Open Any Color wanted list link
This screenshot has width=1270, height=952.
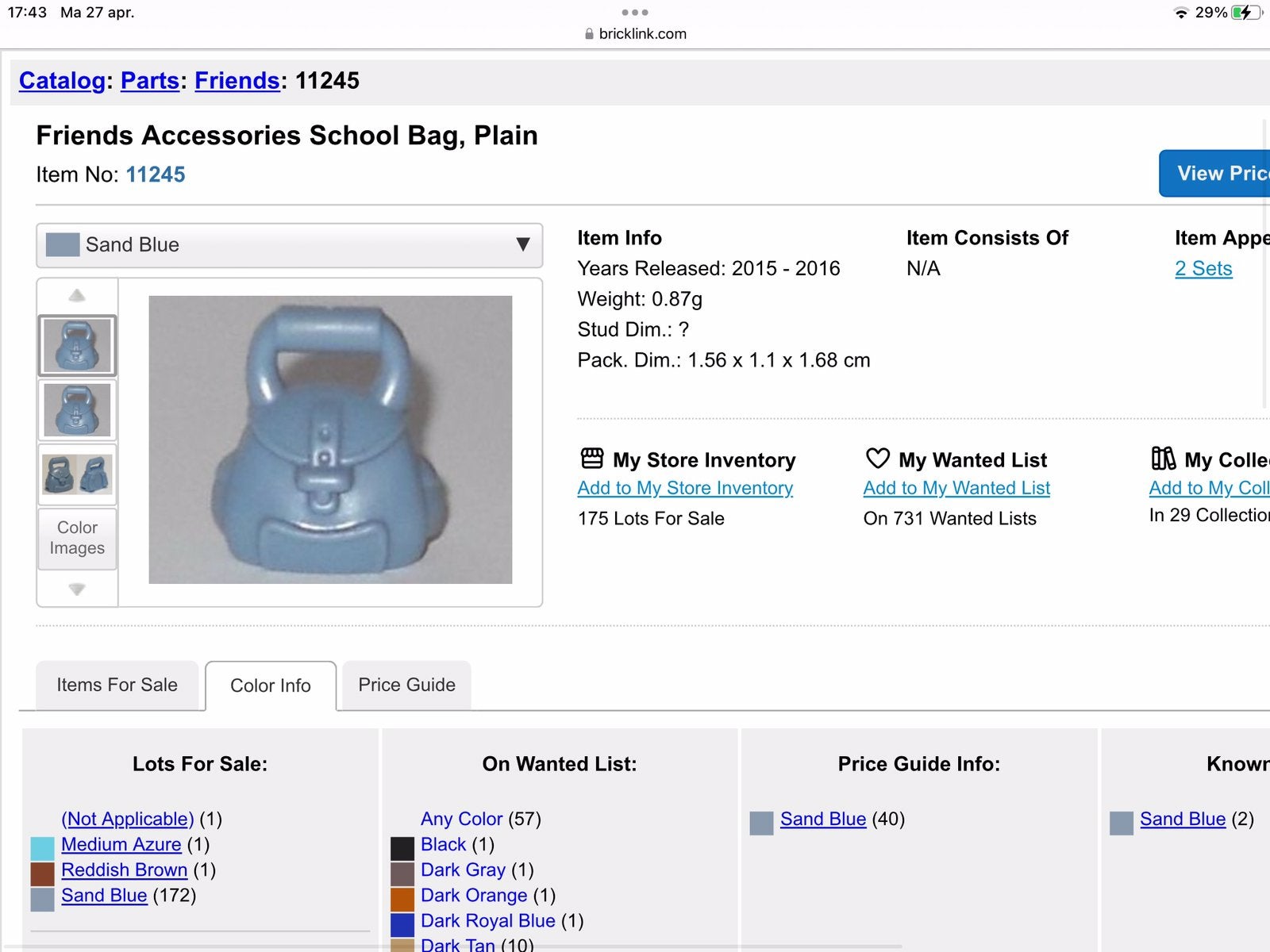point(462,819)
